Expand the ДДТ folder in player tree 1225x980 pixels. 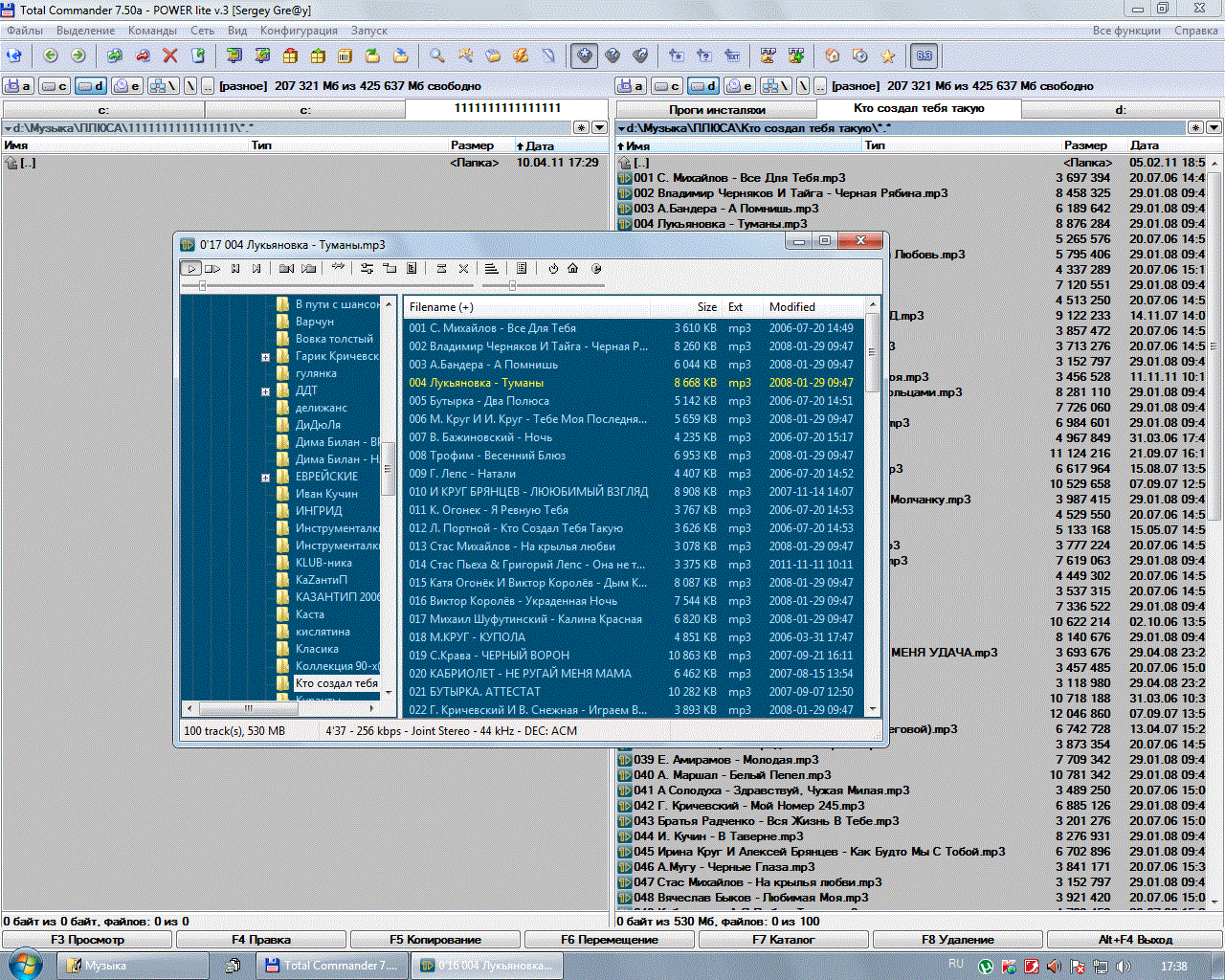pos(265,391)
